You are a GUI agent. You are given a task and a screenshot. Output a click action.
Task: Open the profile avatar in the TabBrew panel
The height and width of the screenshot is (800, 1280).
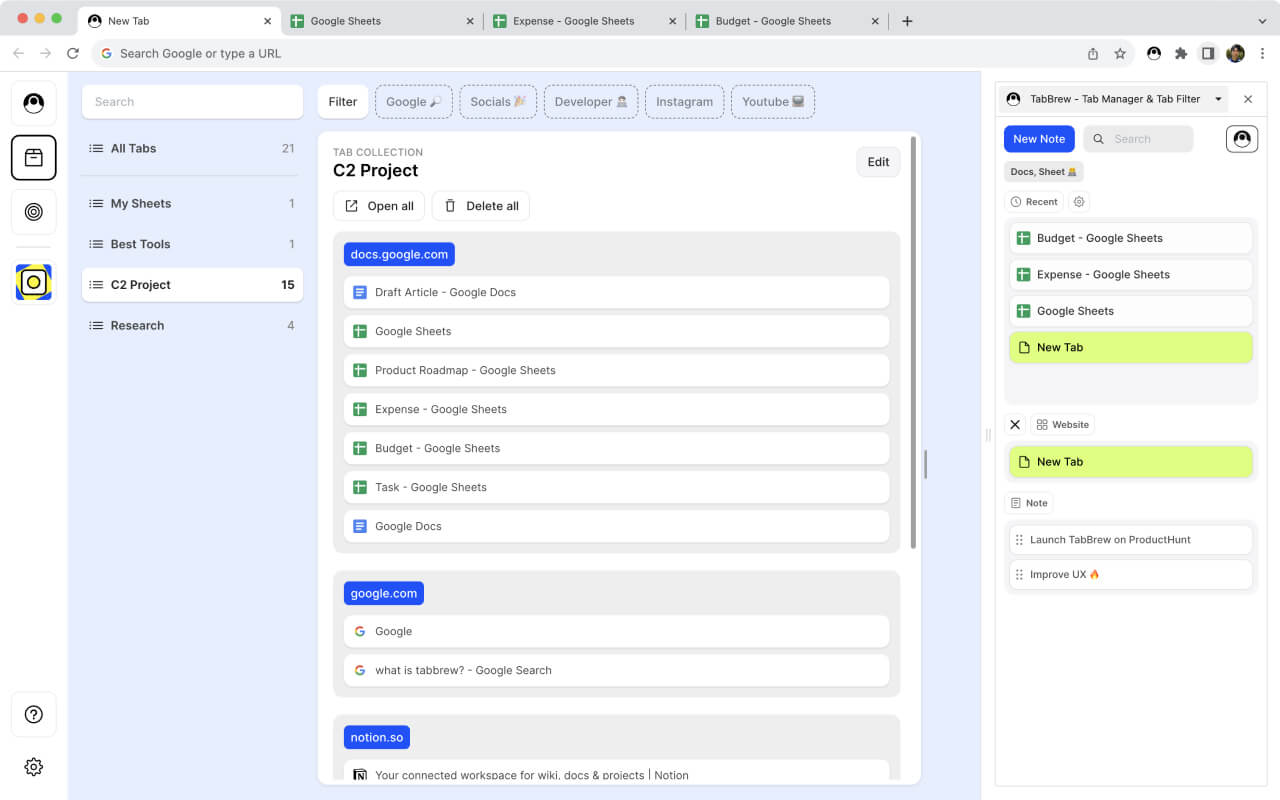tap(1241, 138)
